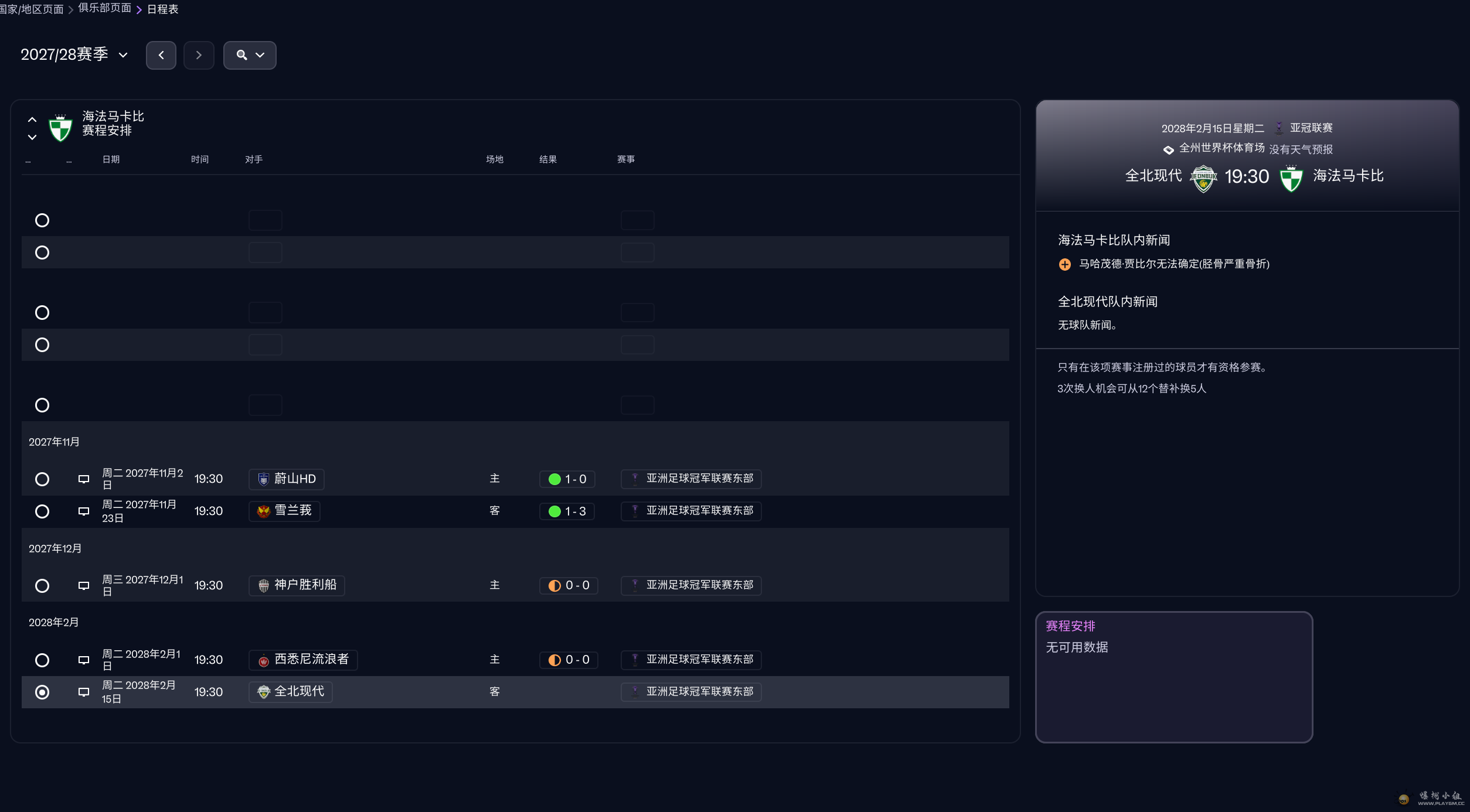
Task: Click the TV icon on the Jeonbuk row
Action: tap(84, 692)
